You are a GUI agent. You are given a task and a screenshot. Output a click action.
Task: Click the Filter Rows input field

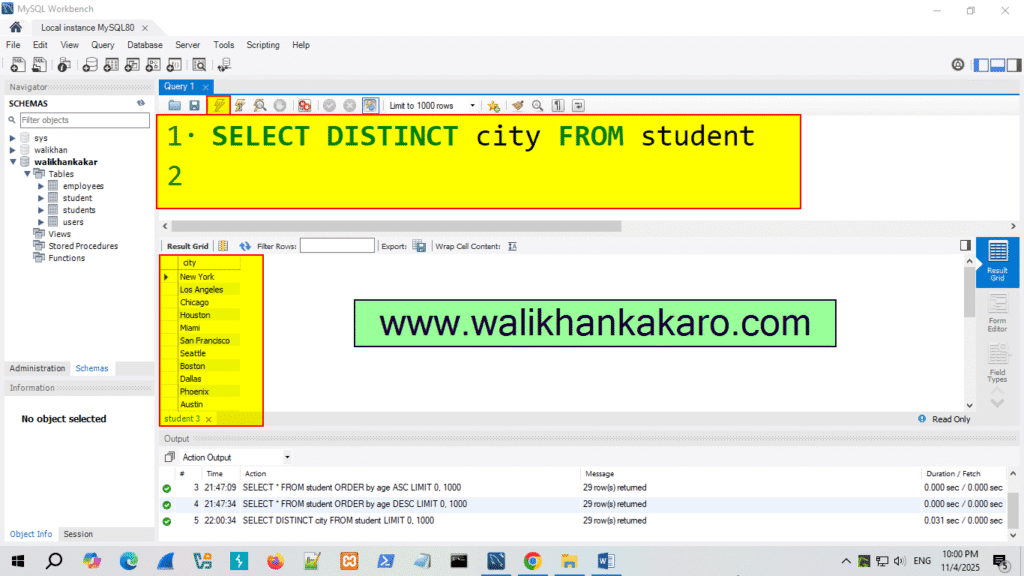(x=337, y=246)
